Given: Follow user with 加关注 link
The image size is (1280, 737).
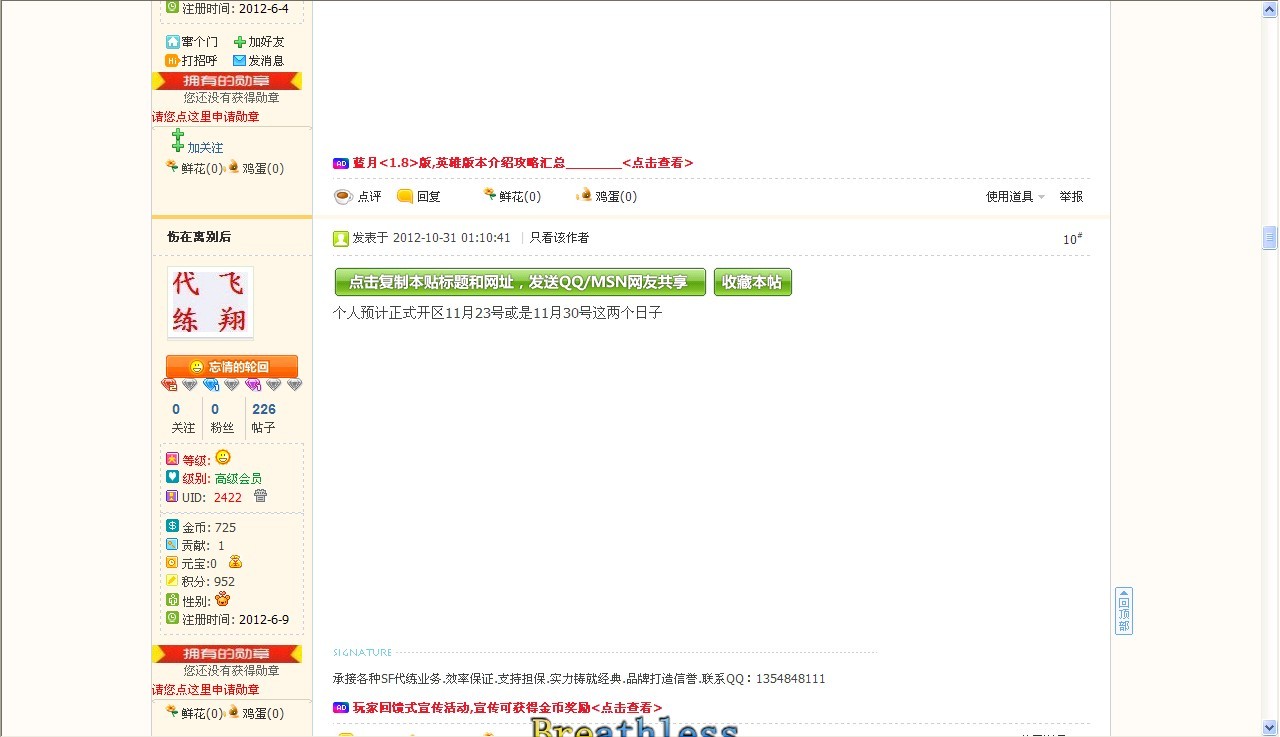Looking at the screenshot, I should click(x=204, y=148).
